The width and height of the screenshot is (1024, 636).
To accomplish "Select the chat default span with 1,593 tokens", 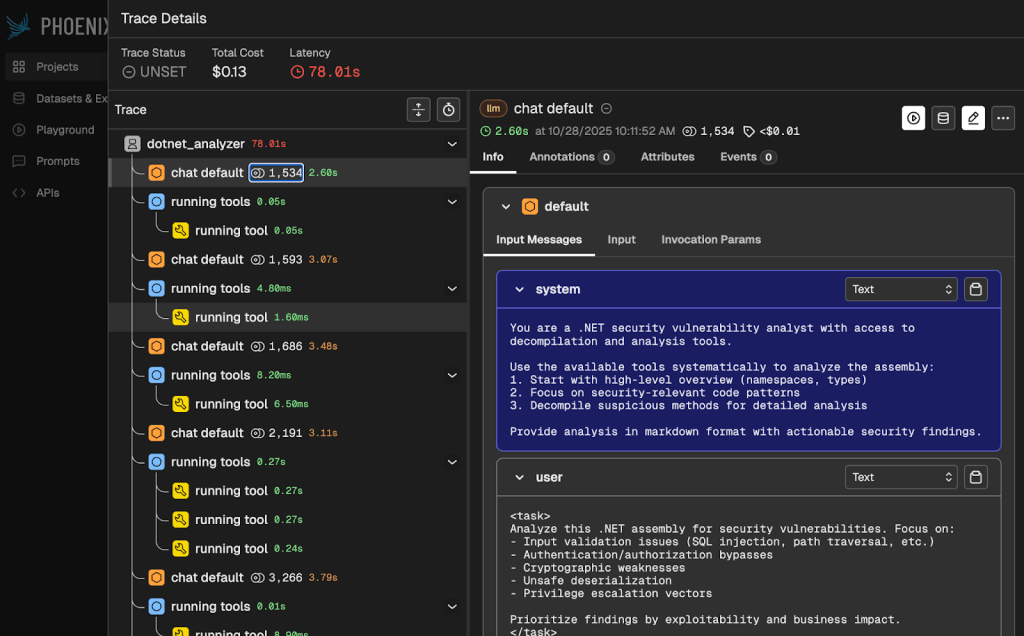I will coord(207,259).
